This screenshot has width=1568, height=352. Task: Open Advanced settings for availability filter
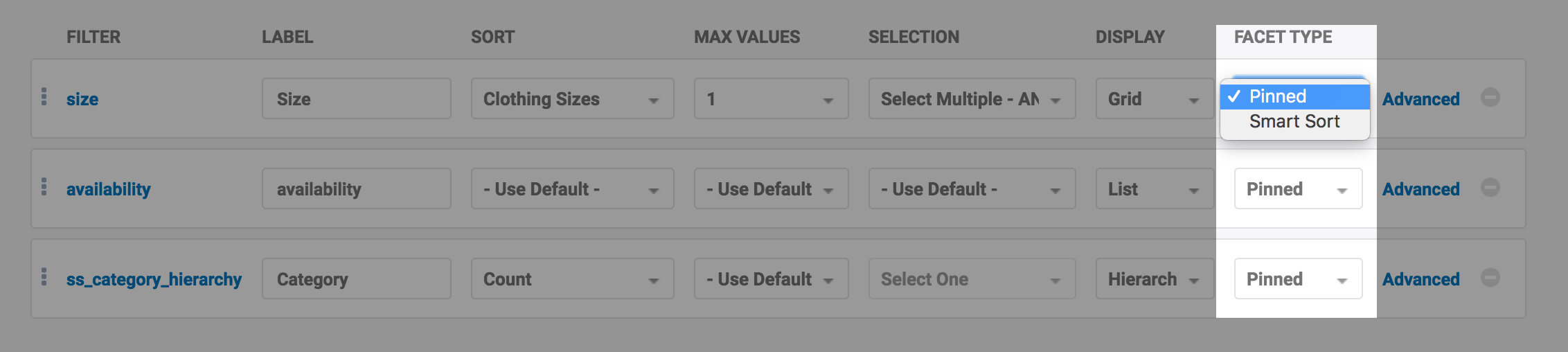tap(1420, 189)
